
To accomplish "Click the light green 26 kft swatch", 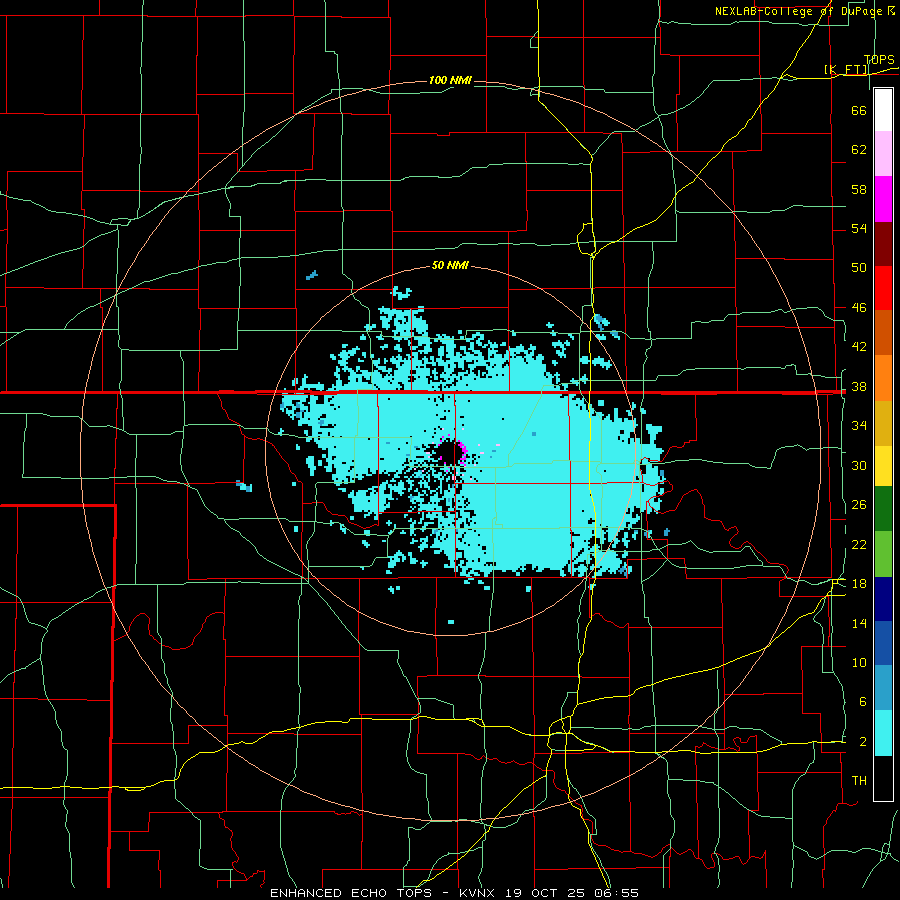I will pos(883,553).
